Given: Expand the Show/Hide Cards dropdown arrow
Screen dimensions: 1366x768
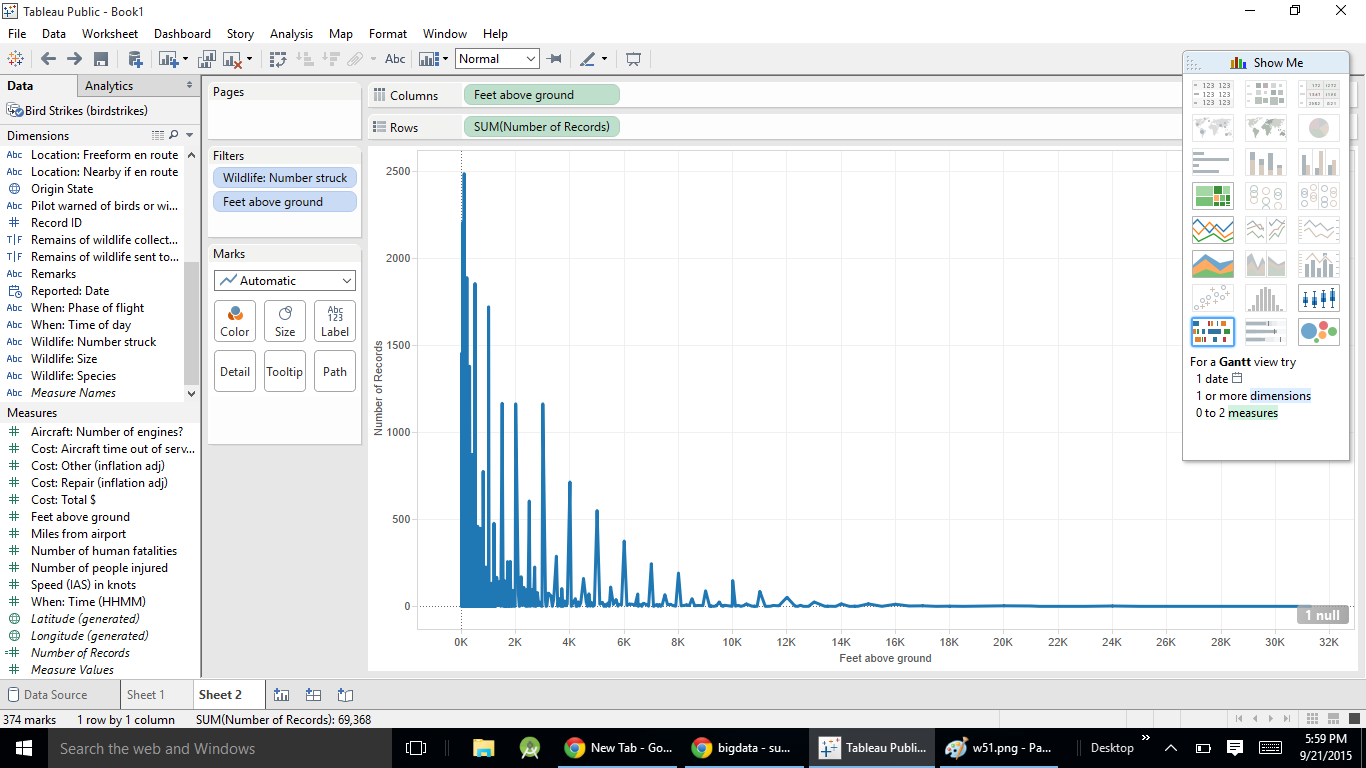Looking at the screenshot, I should (446, 59).
